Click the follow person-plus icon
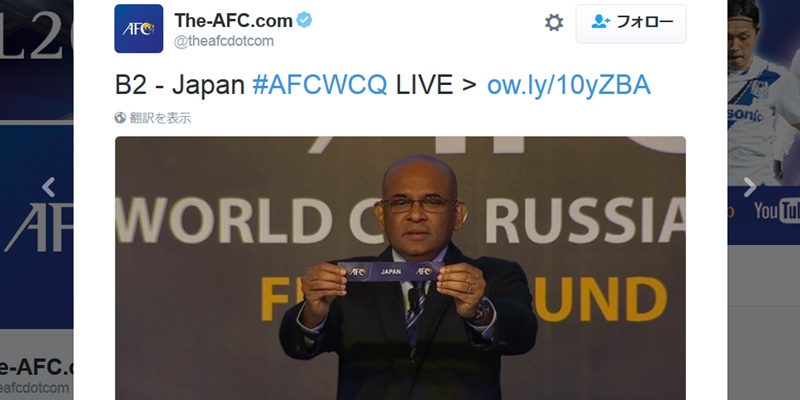 pos(601,21)
